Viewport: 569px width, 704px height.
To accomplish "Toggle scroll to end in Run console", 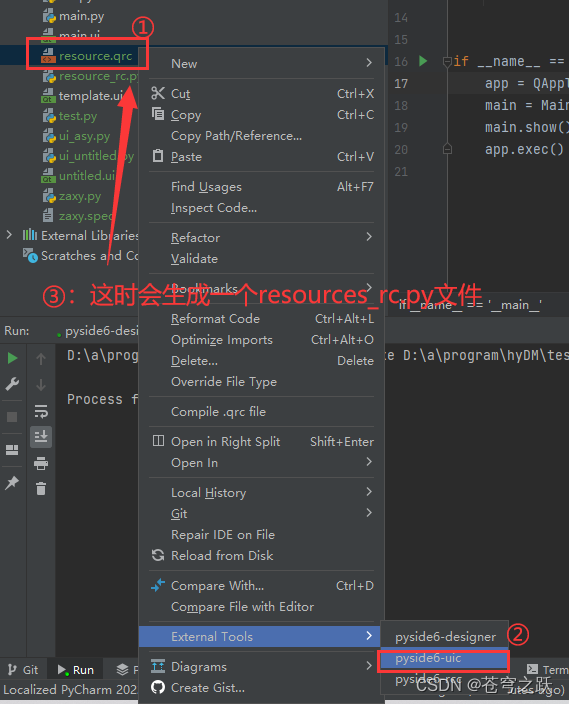I will (41, 436).
